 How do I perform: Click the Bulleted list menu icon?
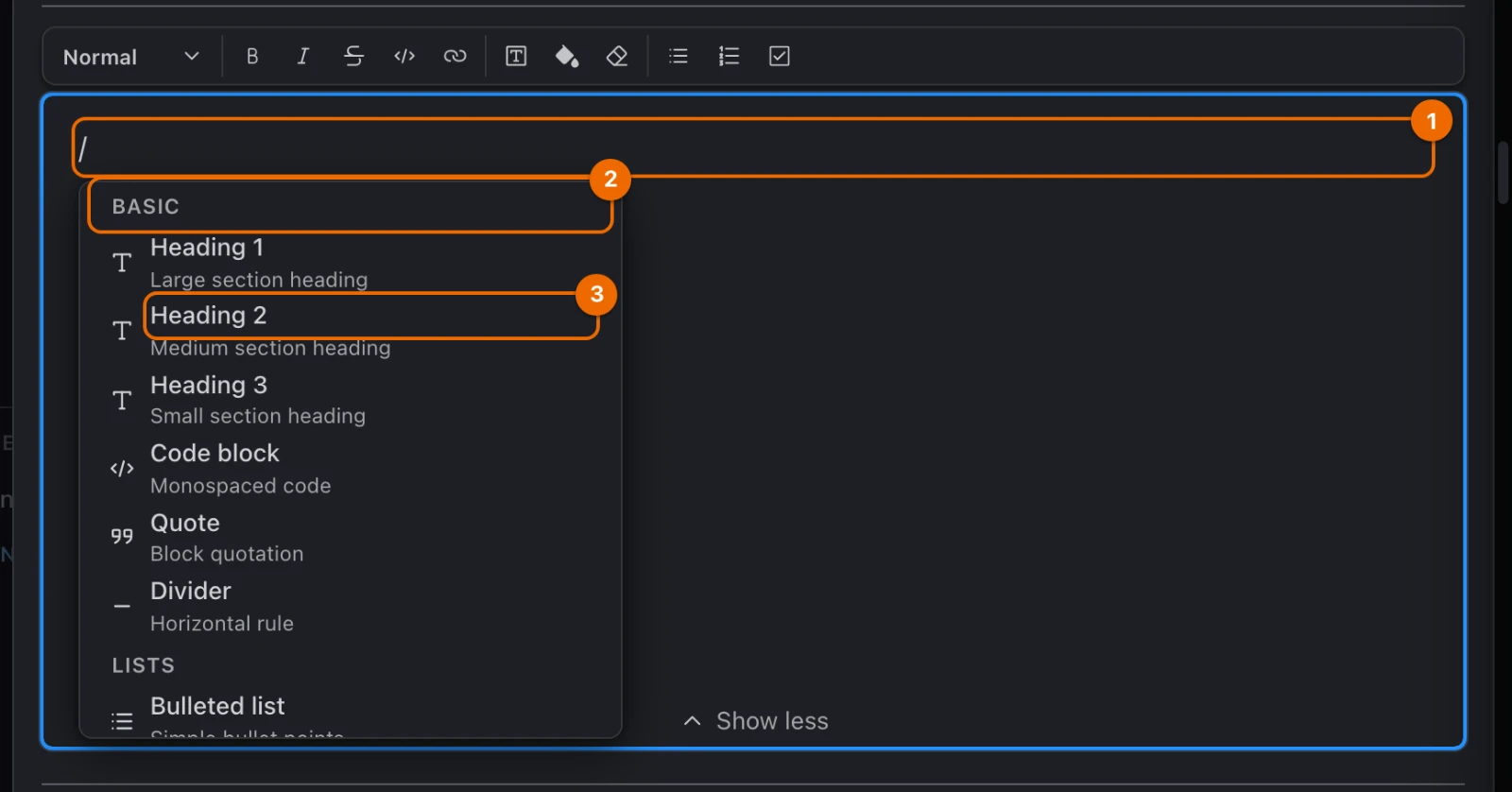(122, 722)
